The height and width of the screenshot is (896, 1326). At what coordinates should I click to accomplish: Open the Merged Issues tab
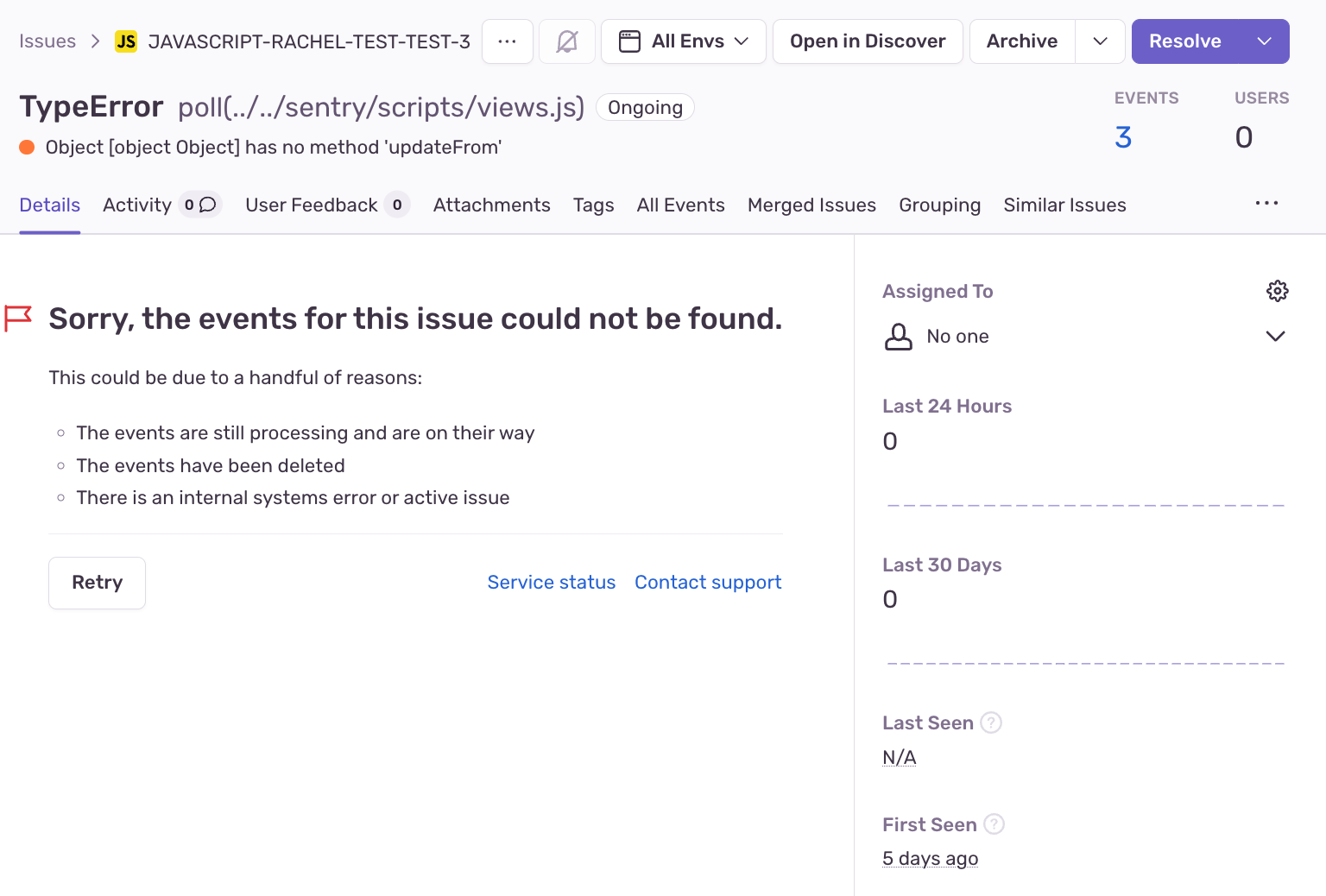(x=811, y=205)
